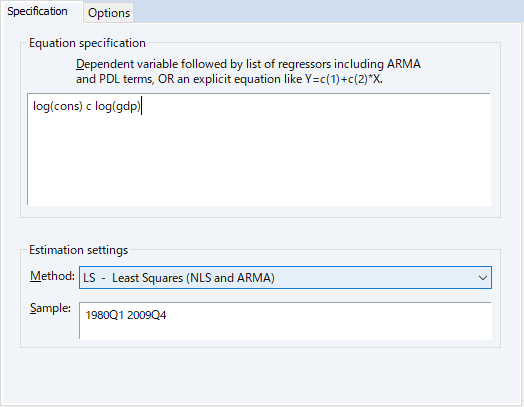Click the Estimation settings group heading
524x407 pixels.
click(79, 250)
